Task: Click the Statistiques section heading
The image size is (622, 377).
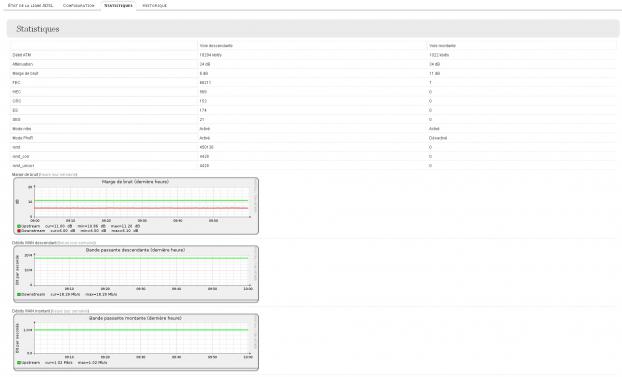Action: click(x=38, y=29)
